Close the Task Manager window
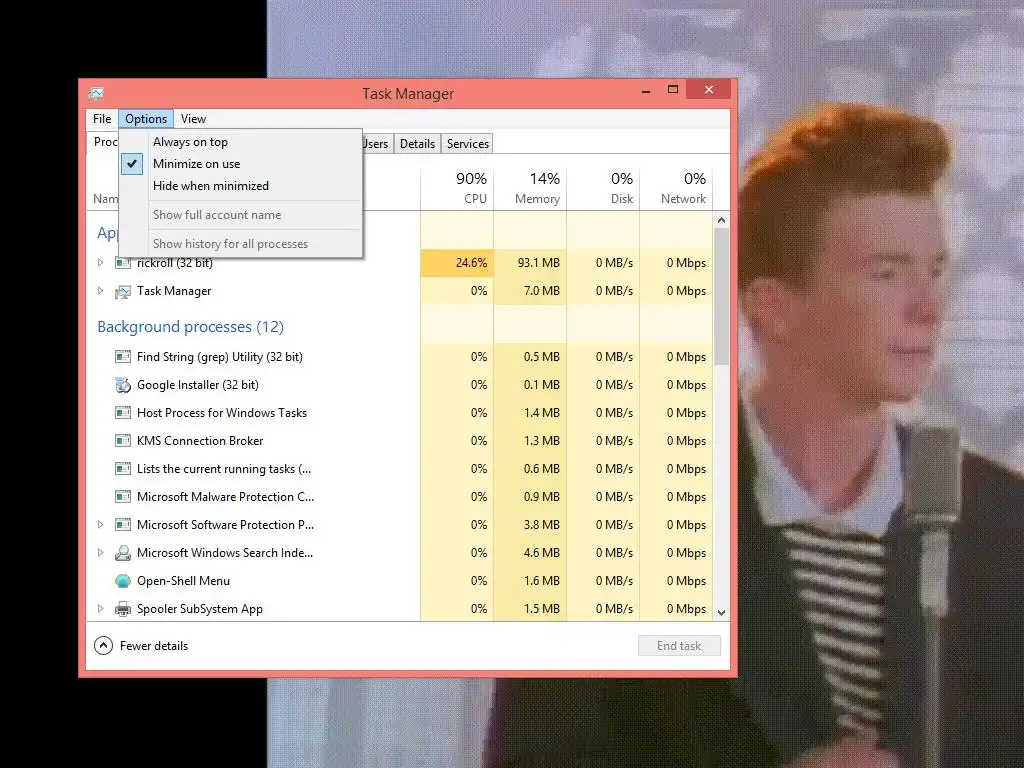 point(709,89)
